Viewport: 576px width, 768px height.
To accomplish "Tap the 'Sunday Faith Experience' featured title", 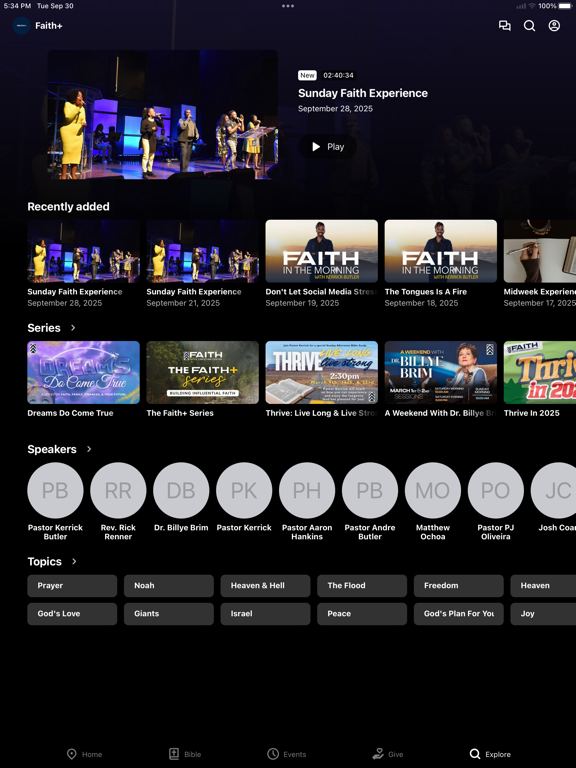I will coord(363,93).
